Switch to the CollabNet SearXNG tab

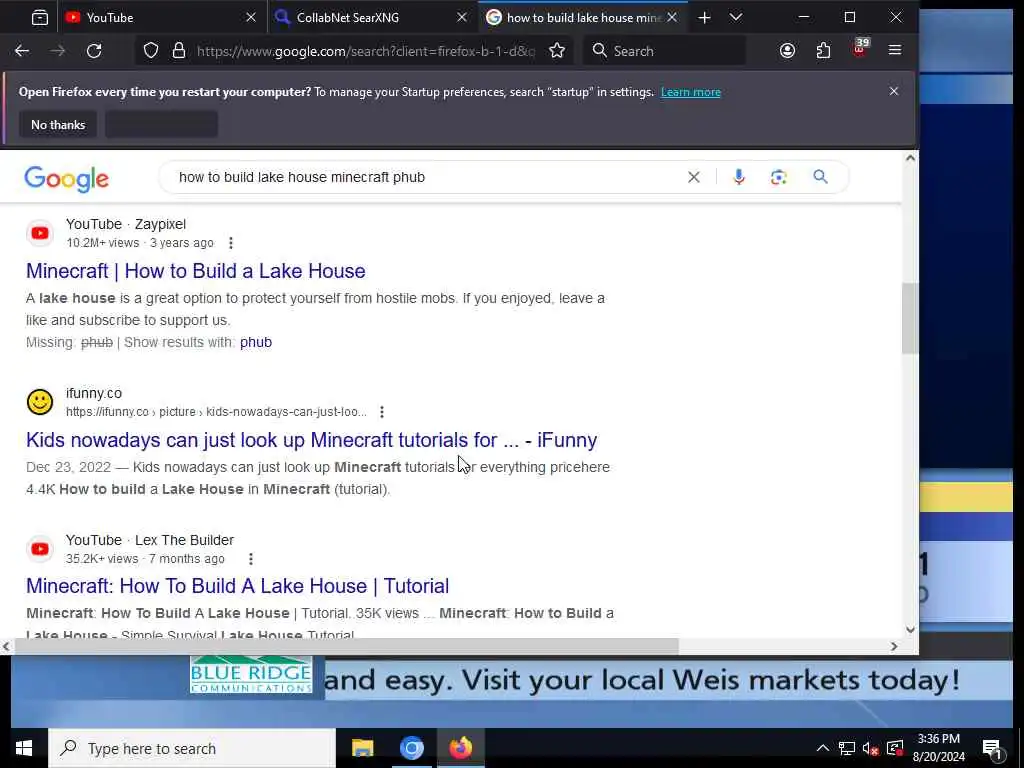pos(372,18)
